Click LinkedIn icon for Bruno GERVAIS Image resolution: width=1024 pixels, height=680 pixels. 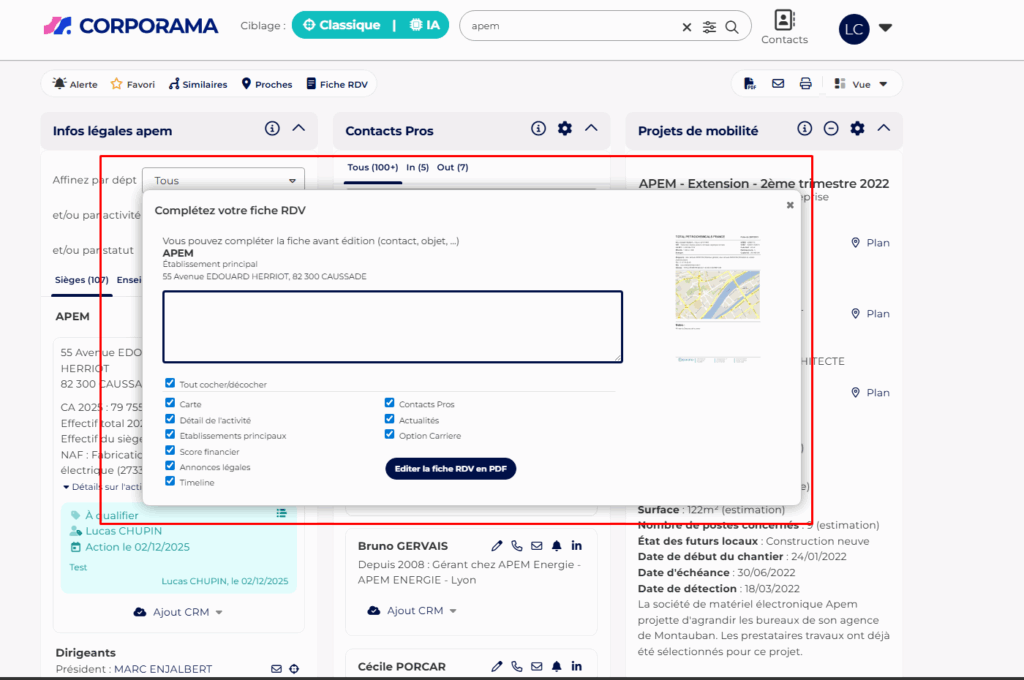tap(576, 546)
